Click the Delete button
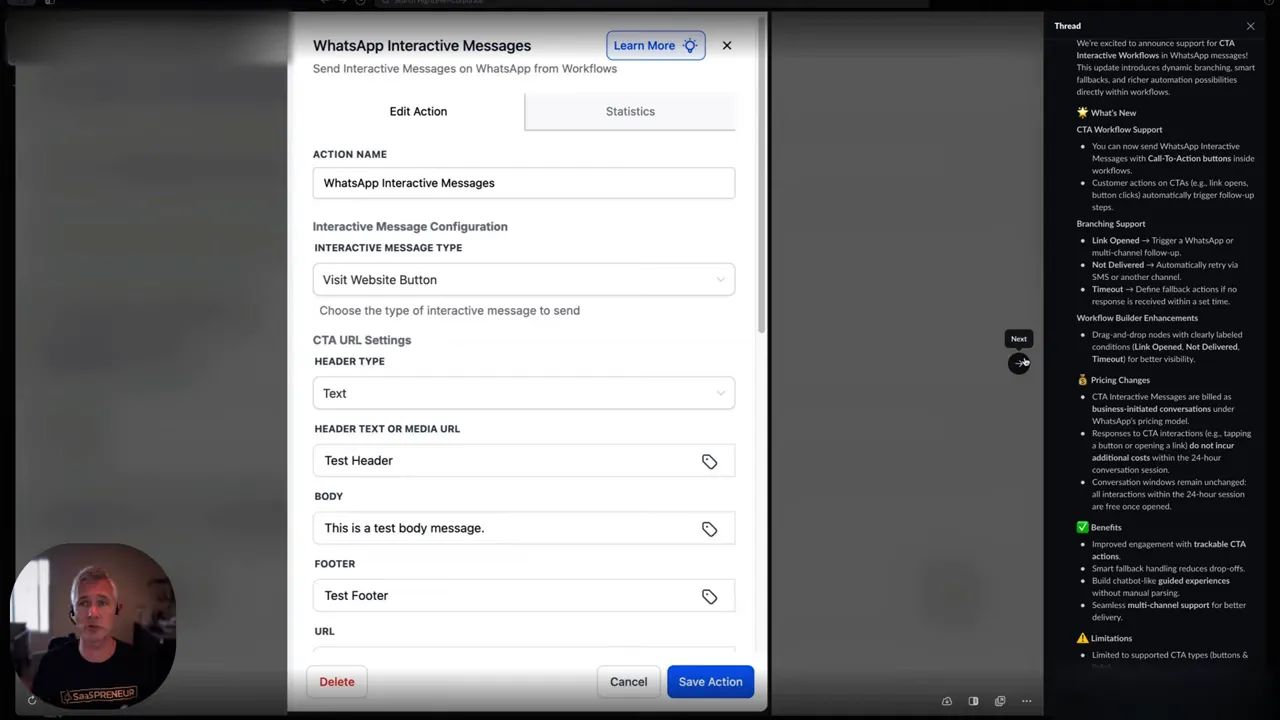The width and height of the screenshot is (1280, 720). pyautogui.click(x=336, y=681)
